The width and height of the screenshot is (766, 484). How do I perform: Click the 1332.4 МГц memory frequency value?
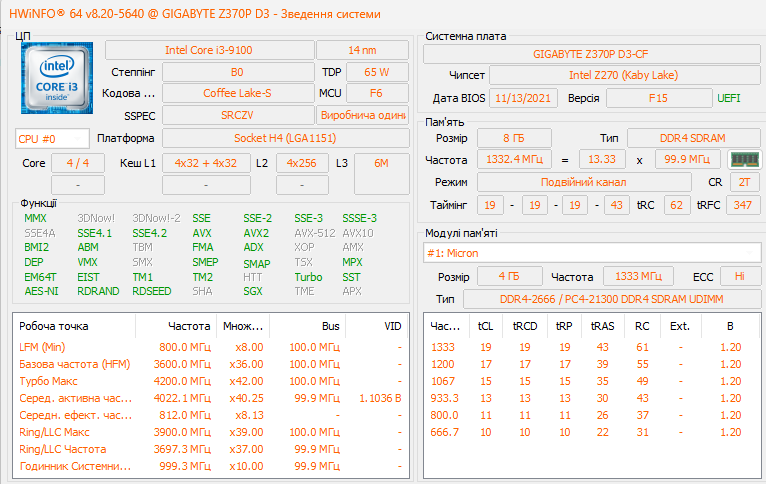[514, 159]
